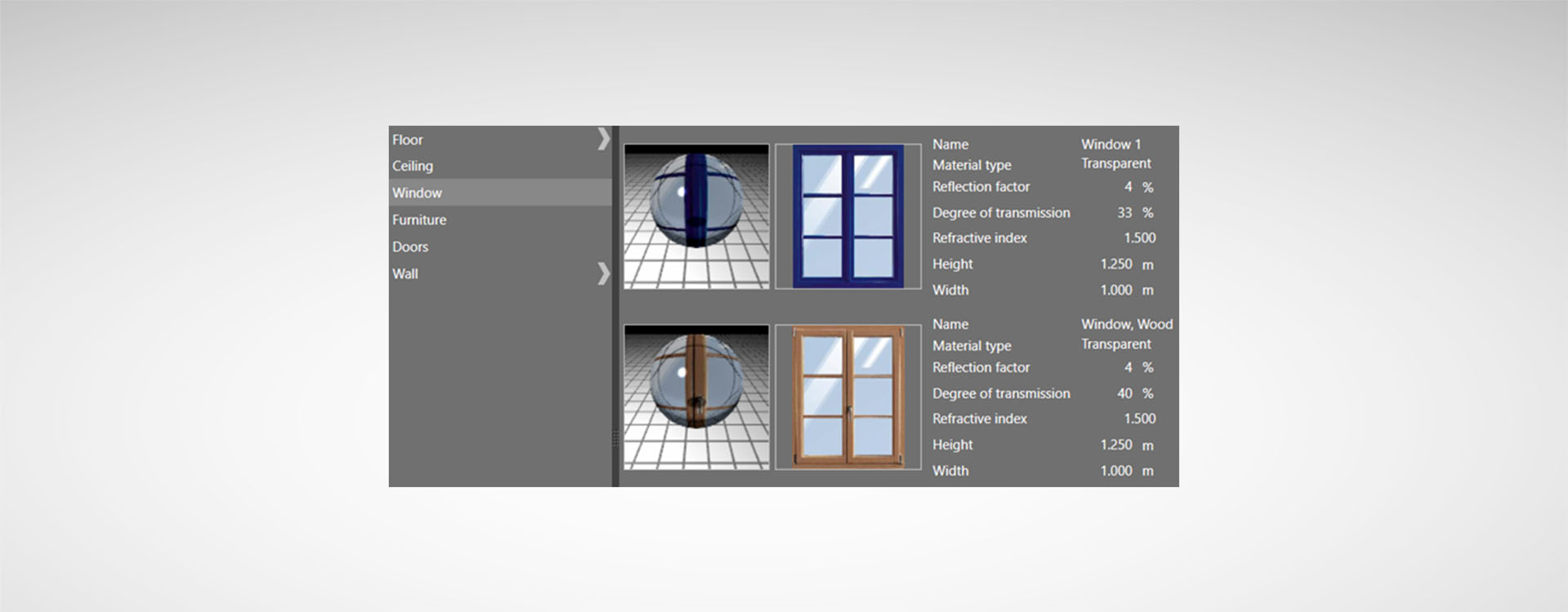Click Window, Wood refractive index 1.500

(x=1139, y=418)
